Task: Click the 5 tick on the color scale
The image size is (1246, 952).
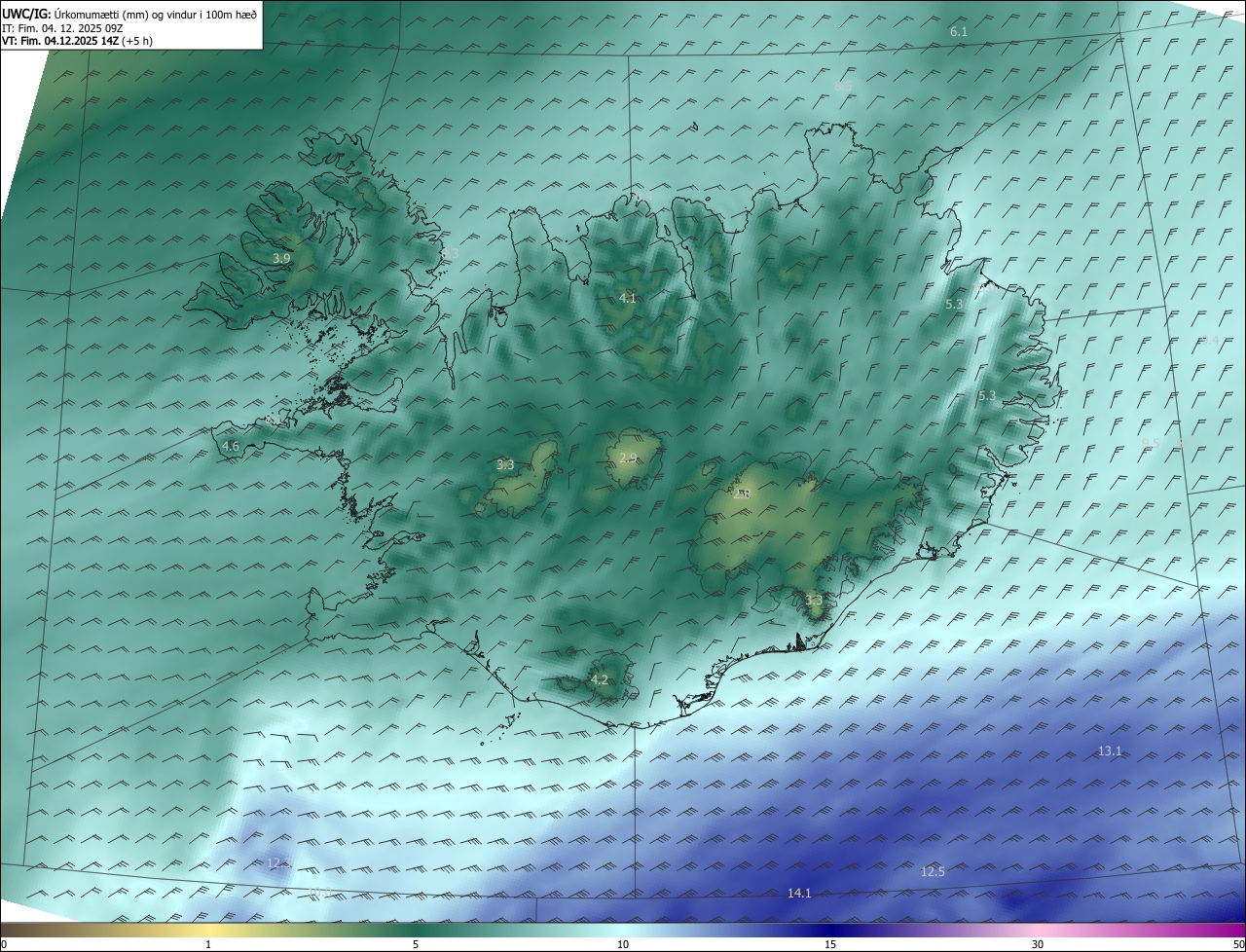Action: coord(416,944)
